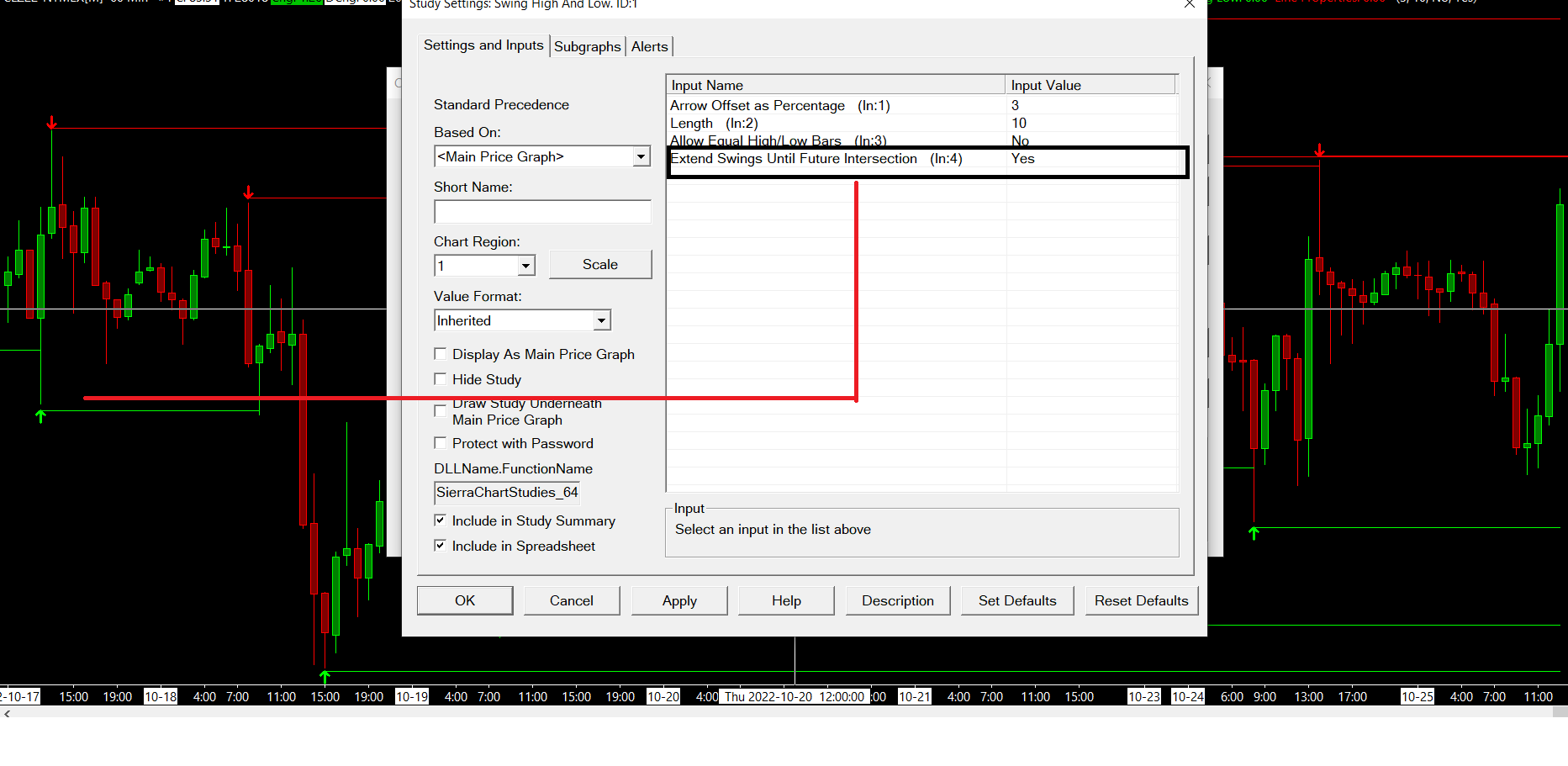This screenshot has width=1568, height=766.
Task: Uncheck Include in Study Summary
Action: pyautogui.click(x=440, y=520)
